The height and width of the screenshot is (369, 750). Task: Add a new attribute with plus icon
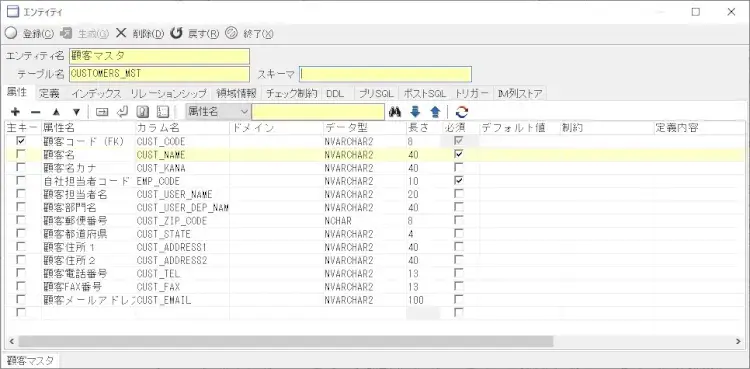point(15,112)
